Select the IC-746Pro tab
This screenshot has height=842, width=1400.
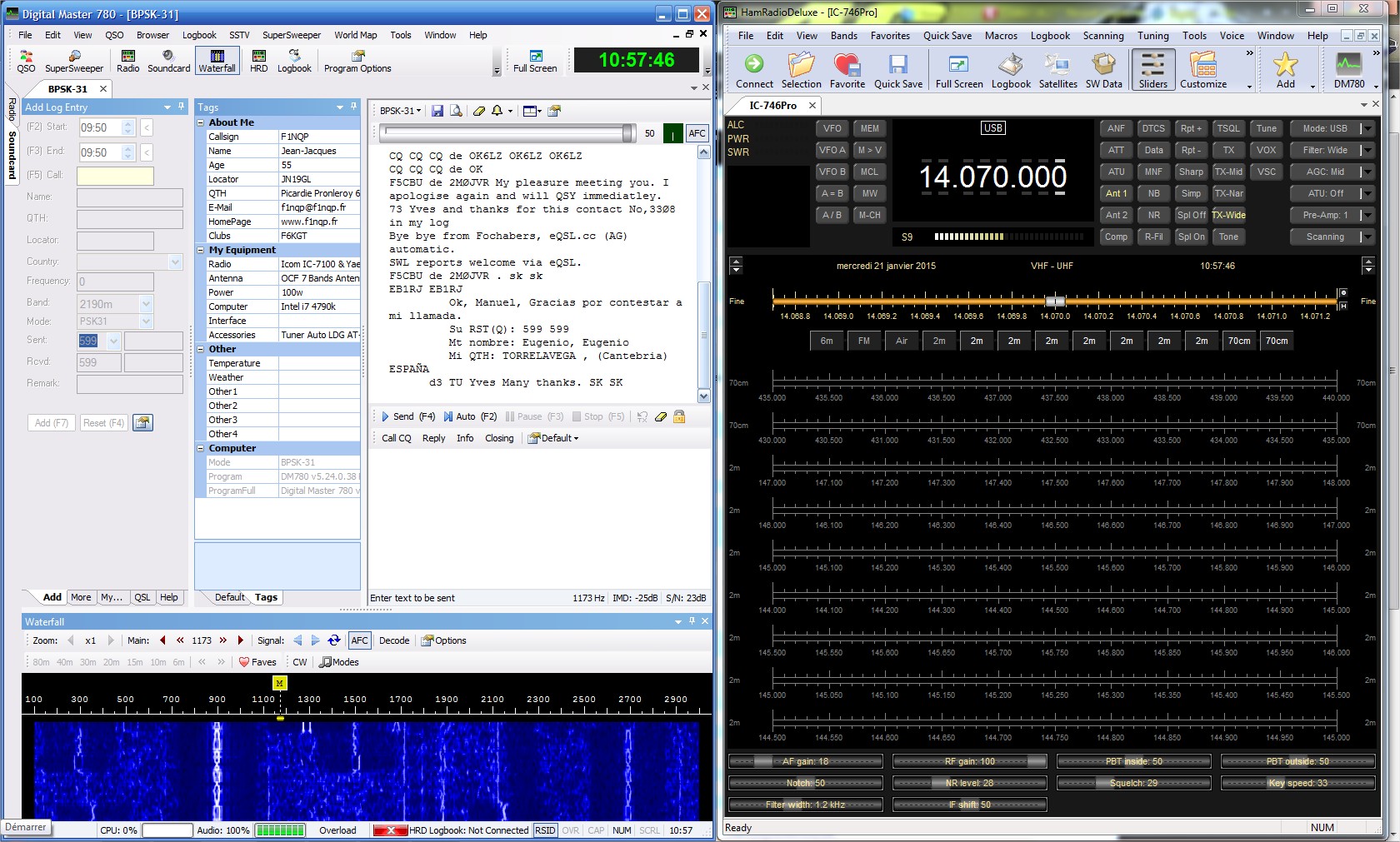(x=772, y=105)
